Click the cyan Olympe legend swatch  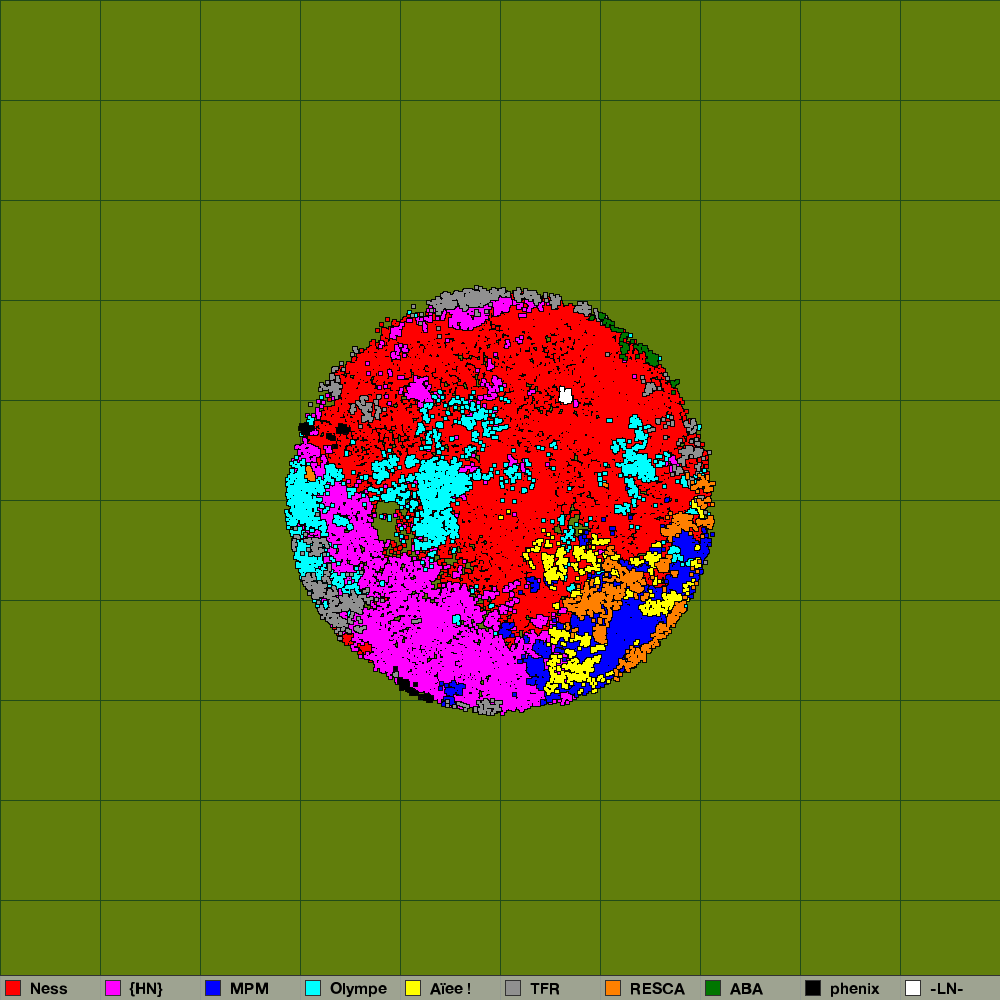(313, 988)
